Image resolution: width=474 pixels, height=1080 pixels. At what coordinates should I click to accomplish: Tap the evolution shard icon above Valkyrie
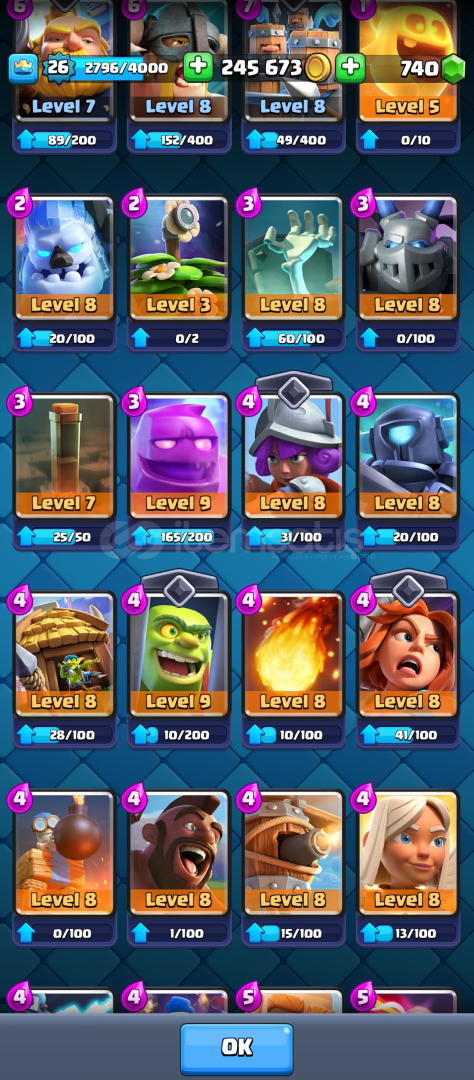coord(408,589)
